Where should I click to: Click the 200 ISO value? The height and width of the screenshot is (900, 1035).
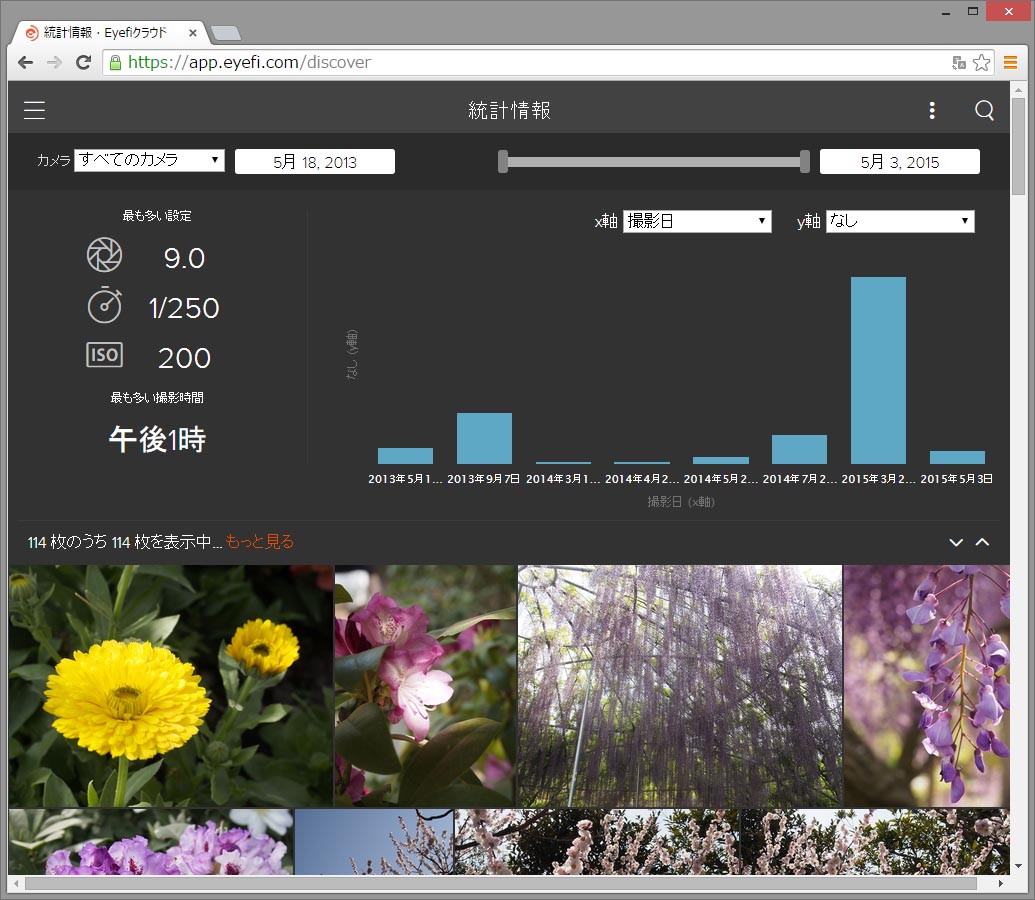click(x=184, y=359)
